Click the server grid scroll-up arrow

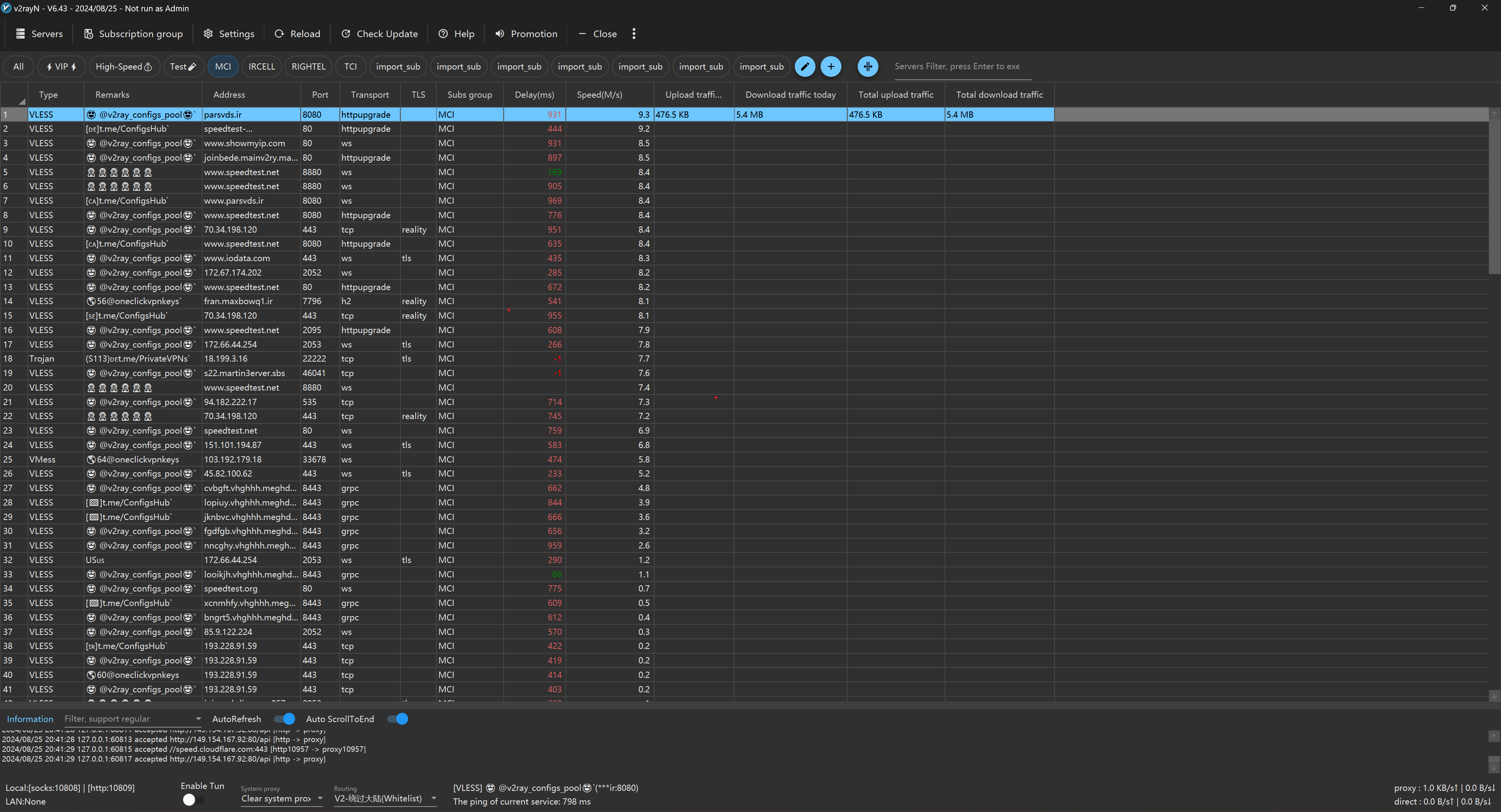pos(1494,114)
